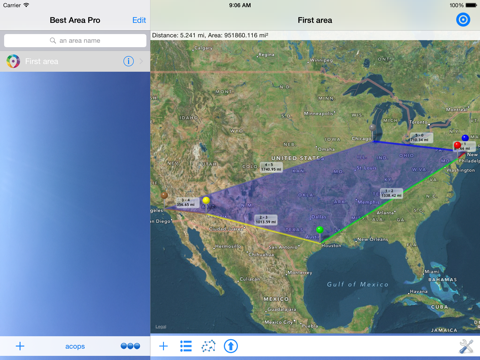Open the three blue dots menu
The width and height of the screenshot is (480, 360).
pyautogui.click(x=130, y=346)
